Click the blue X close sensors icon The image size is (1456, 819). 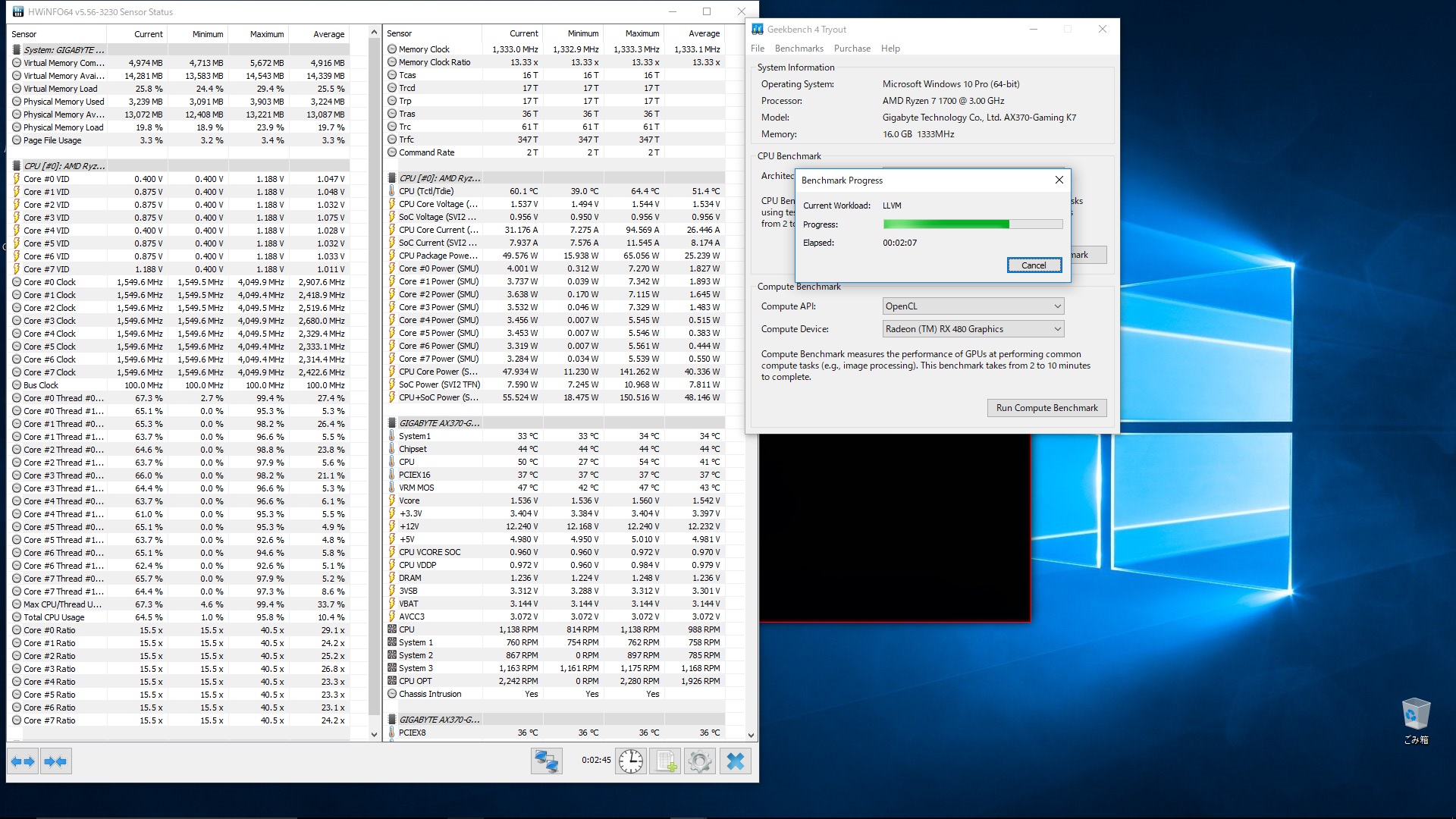pyautogui.click(x=735, y=761)
